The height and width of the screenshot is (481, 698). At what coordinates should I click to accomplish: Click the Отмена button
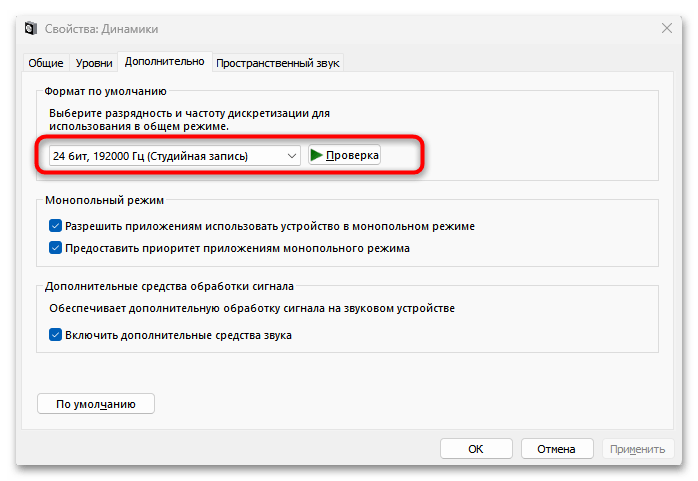click(x=556, y=449)
